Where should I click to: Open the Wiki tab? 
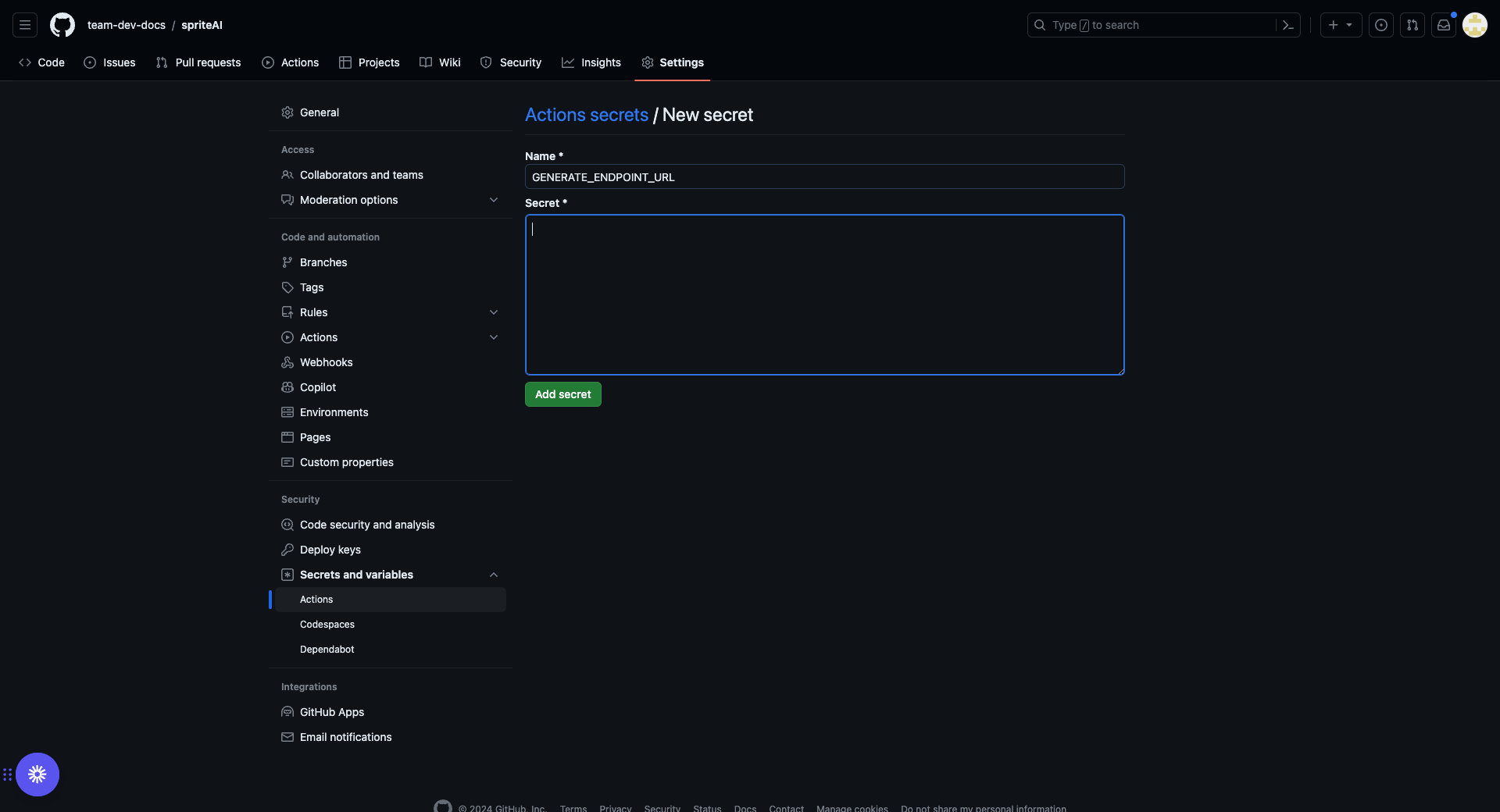point(440,62)
